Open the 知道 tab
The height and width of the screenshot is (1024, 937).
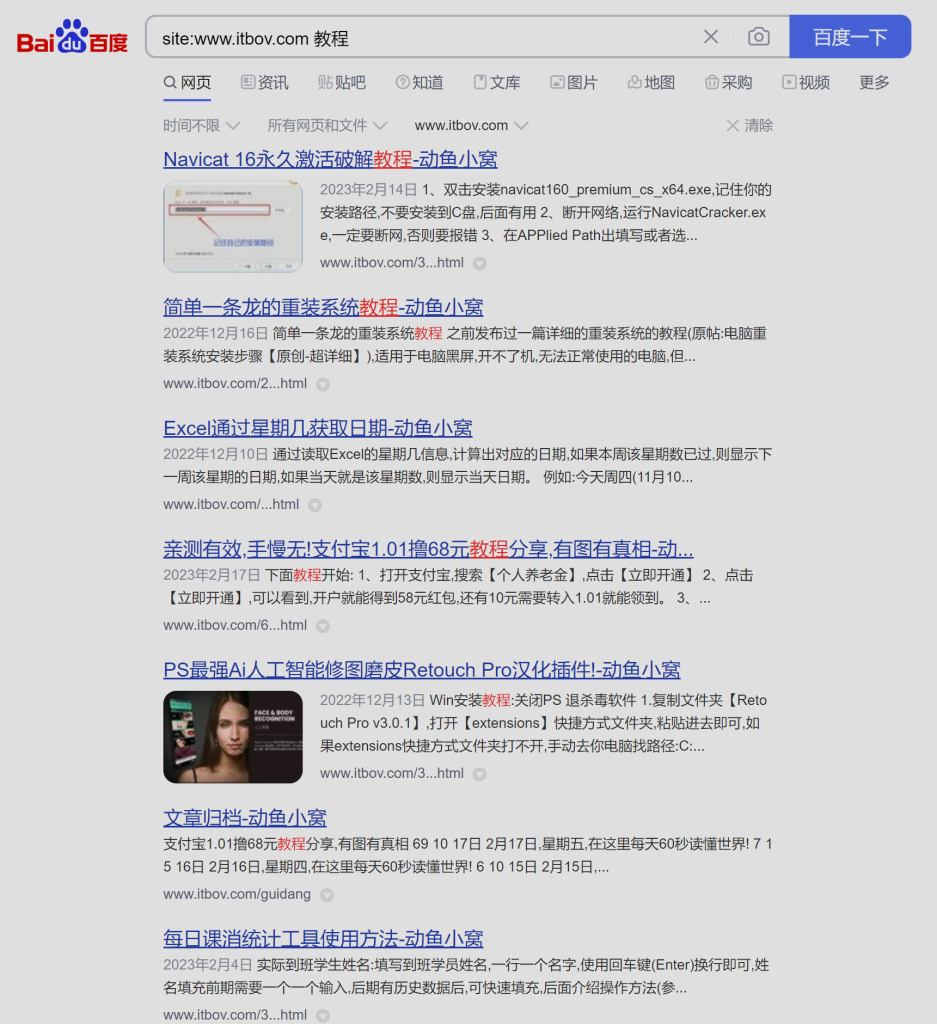(x=419, y=83)
